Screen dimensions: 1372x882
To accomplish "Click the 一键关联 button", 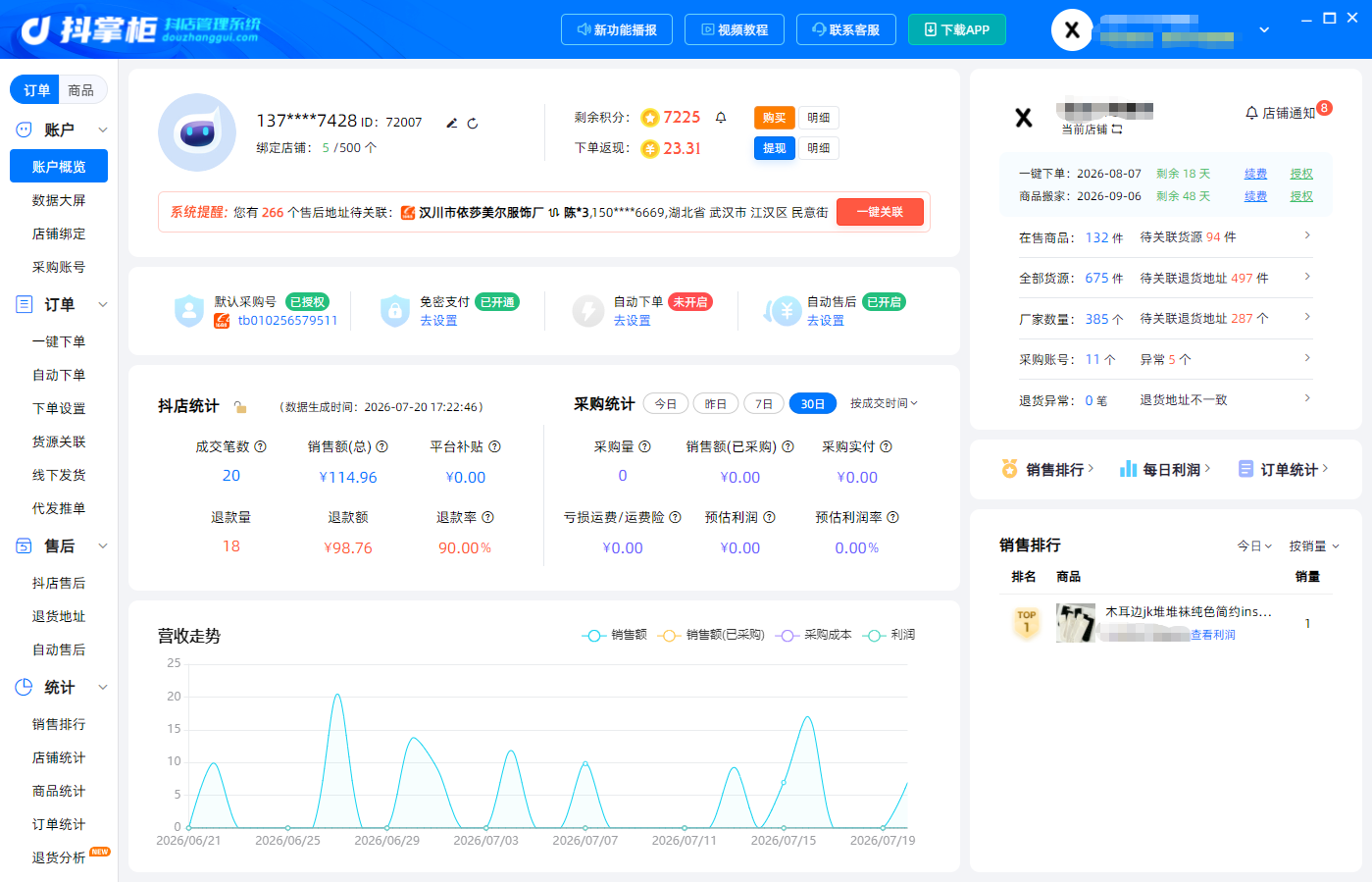I will [x=880, y=212].
